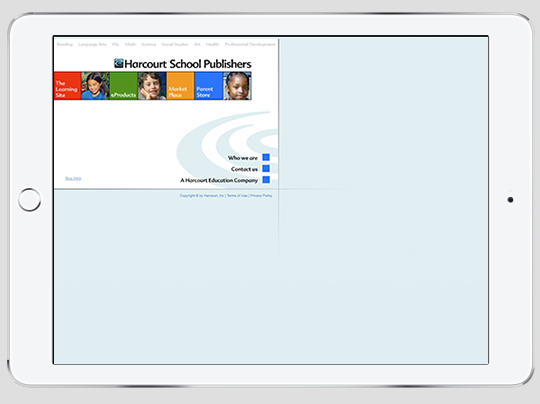Open Professional Development in top navigation
The height and width of the screenshot is (404, 540).
click(x=250, y=44)
